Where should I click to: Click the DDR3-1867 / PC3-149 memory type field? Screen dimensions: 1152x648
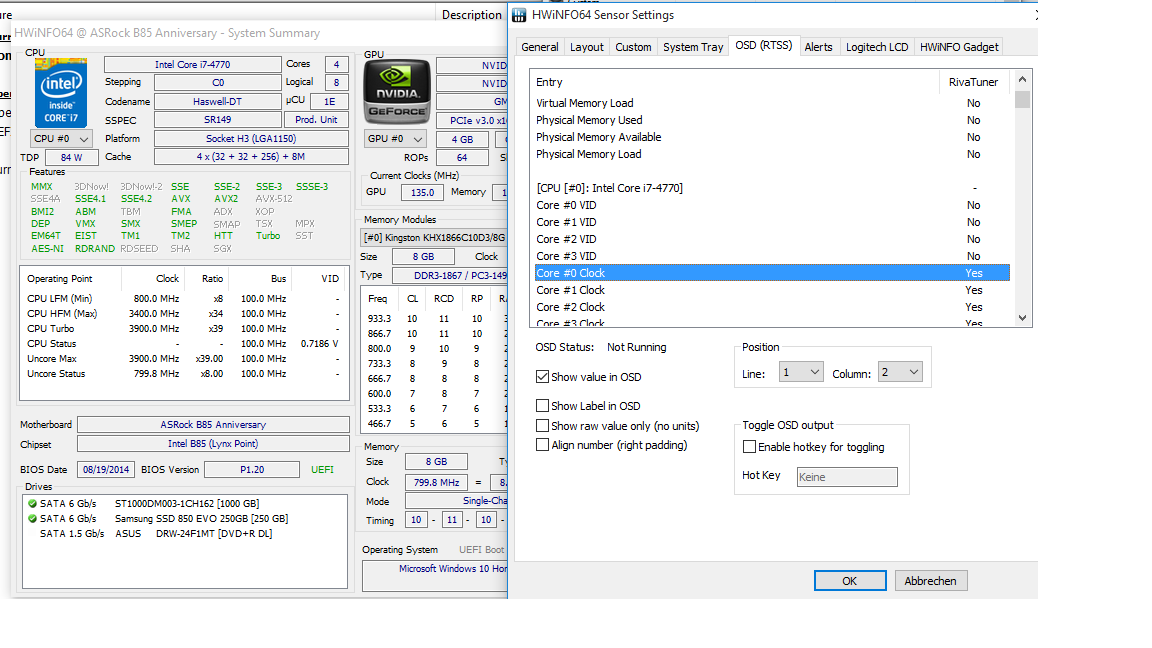(x=450, y=276)
